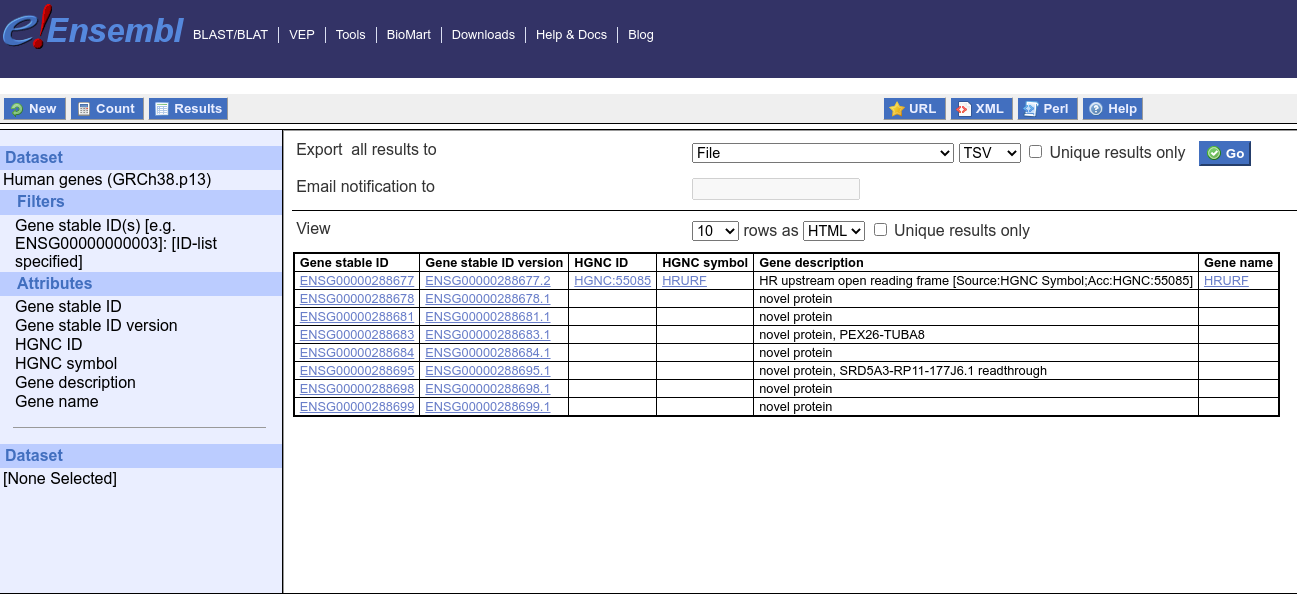
Task: Select Gene name attribute in sidebar
Action: [x=57, y=402]
